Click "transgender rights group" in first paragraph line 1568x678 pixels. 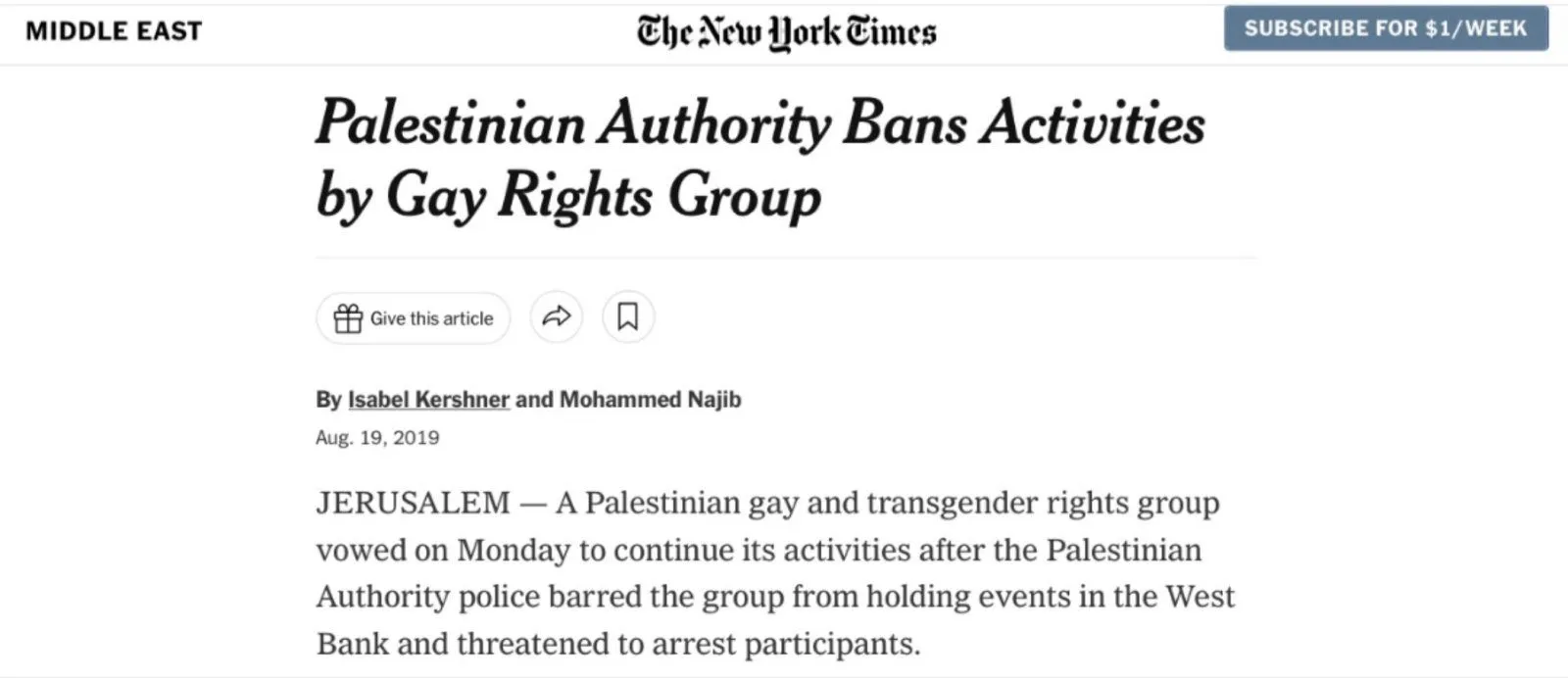[1043, 503]
